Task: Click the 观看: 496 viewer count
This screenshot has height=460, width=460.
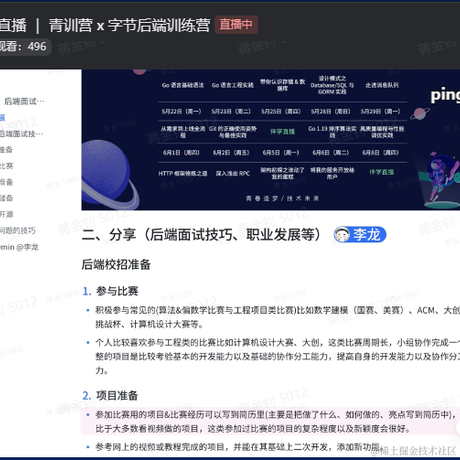Action: click(23, 46)
